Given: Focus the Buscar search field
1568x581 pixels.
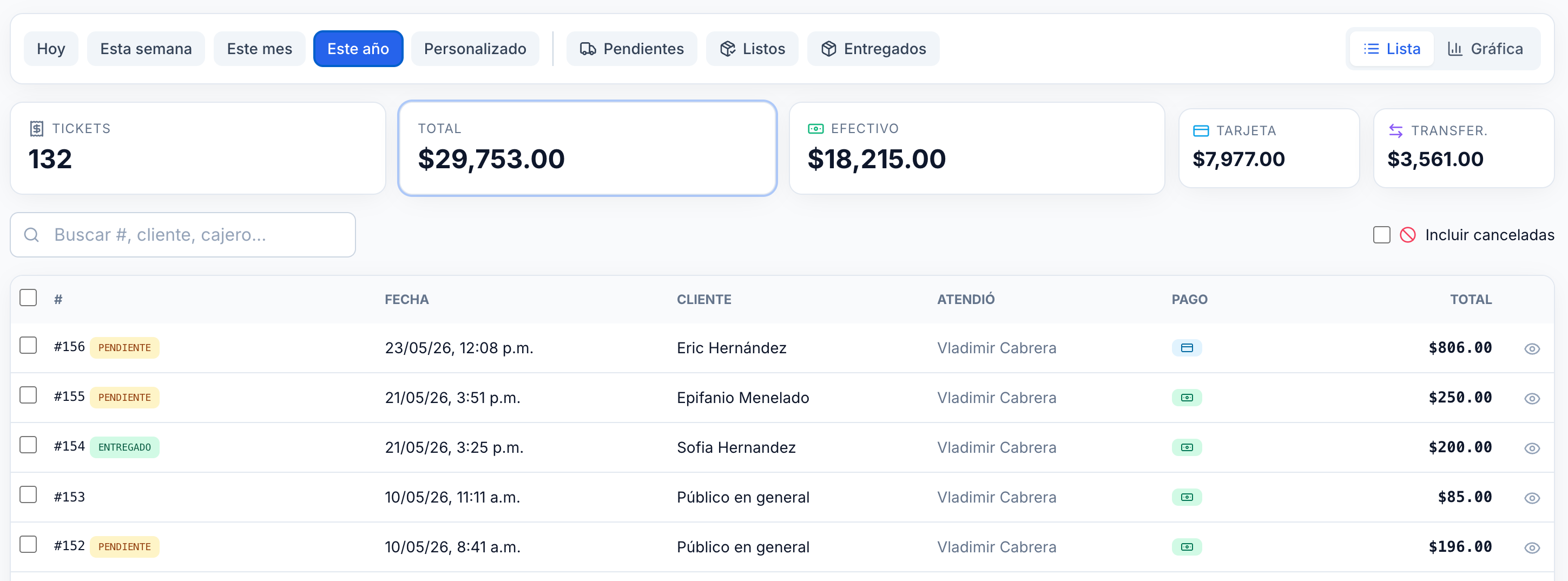Looking at the screenshot, I should coord(183,235).
